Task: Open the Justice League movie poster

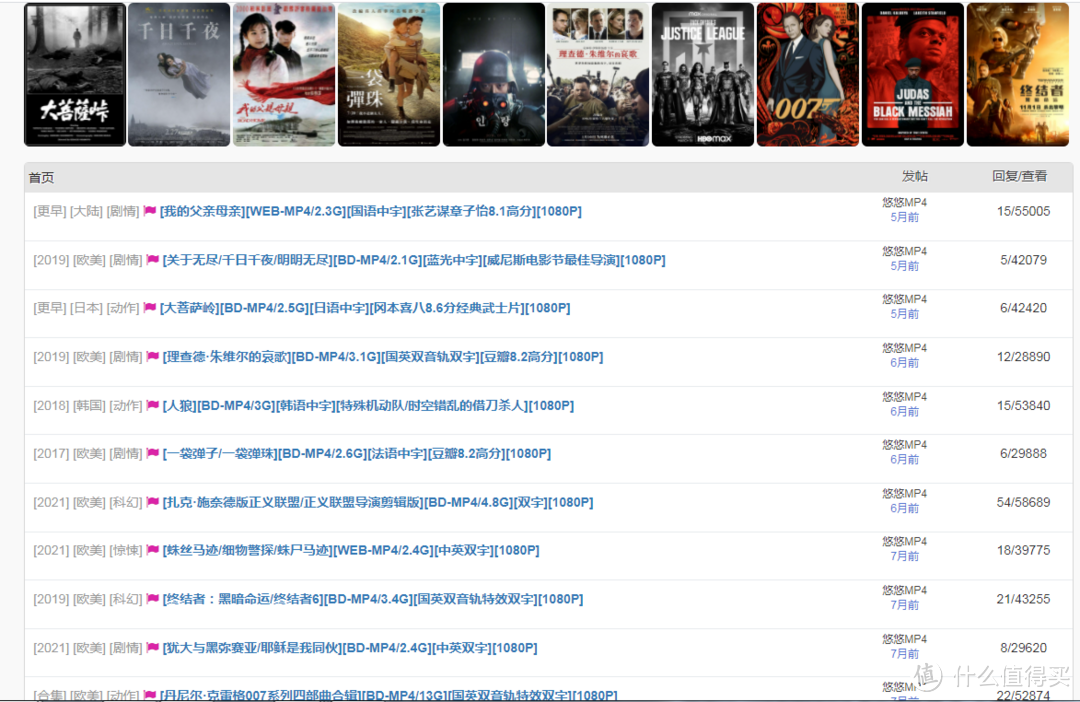Action: (702, 75)
